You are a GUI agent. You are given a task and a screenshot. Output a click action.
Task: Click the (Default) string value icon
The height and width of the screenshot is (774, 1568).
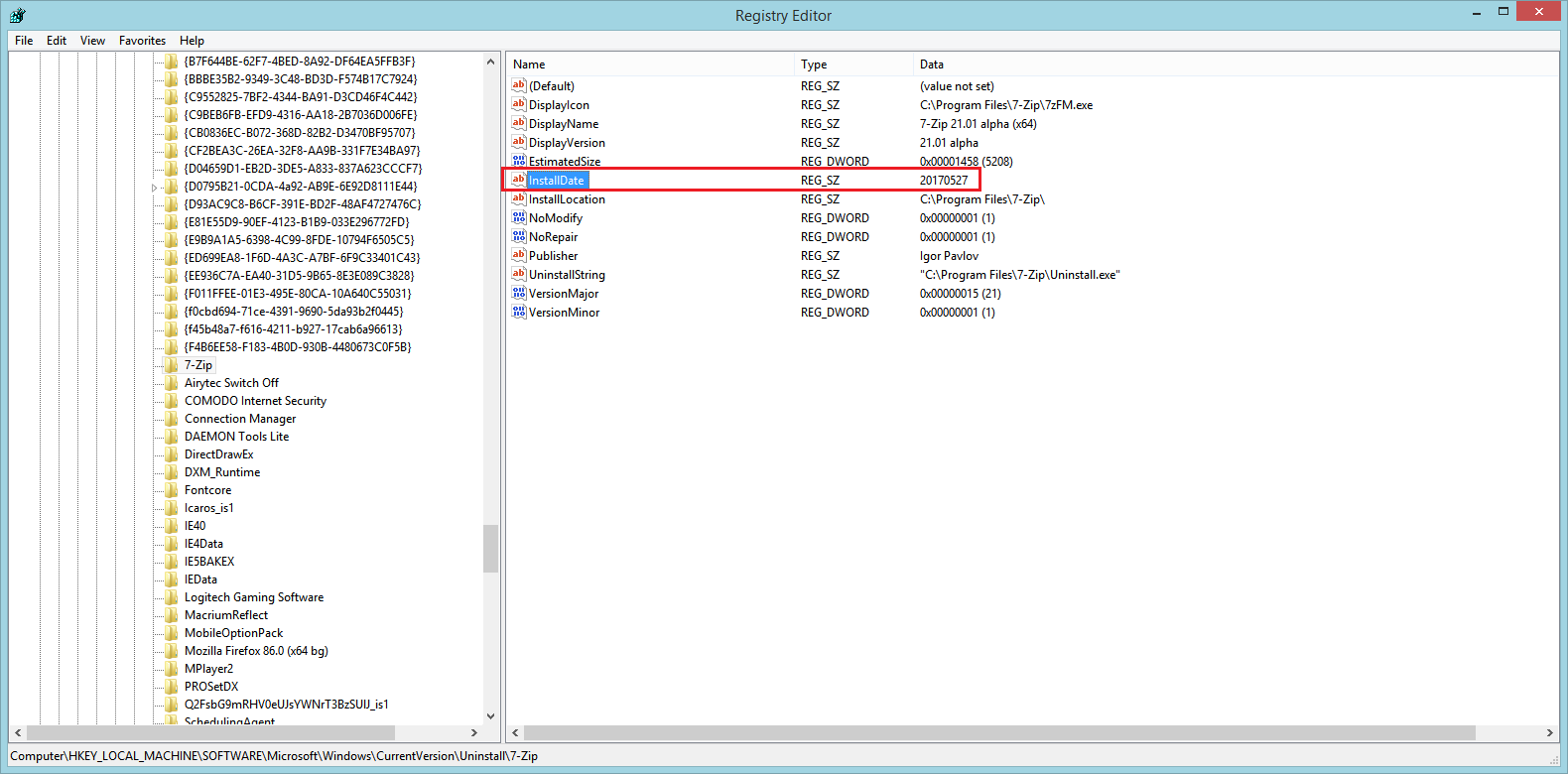[x=518, y=85]
